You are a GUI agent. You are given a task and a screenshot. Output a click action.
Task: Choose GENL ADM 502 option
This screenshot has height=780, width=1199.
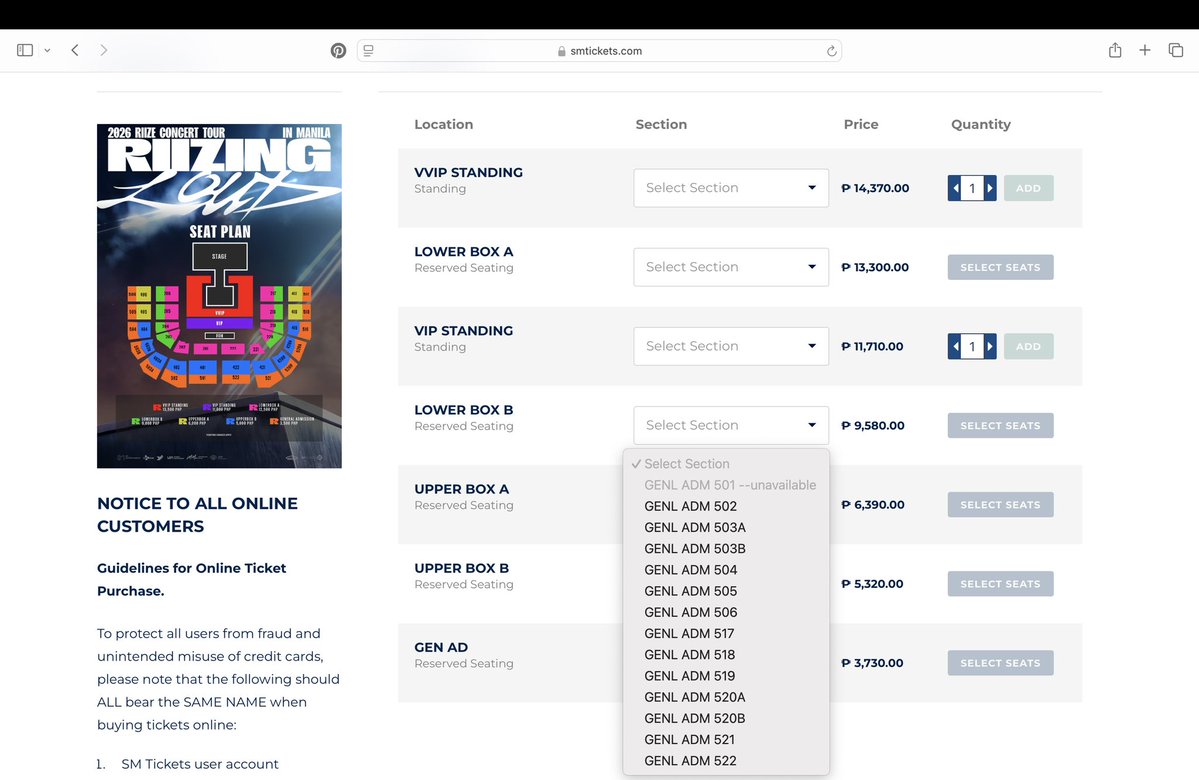726,506
